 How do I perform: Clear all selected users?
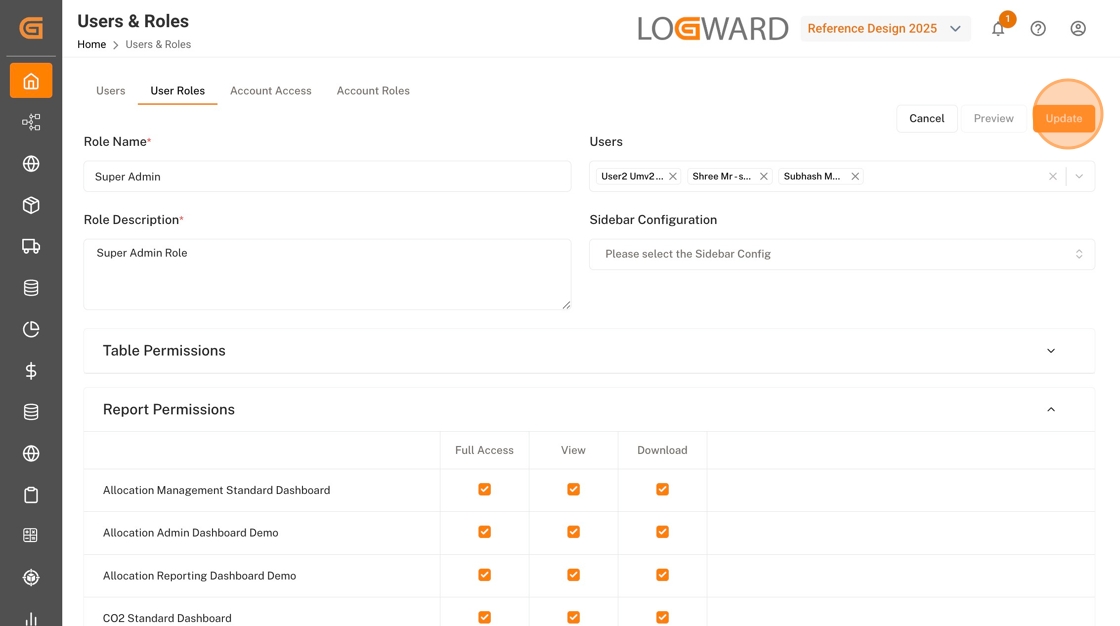coord(1052,177)
